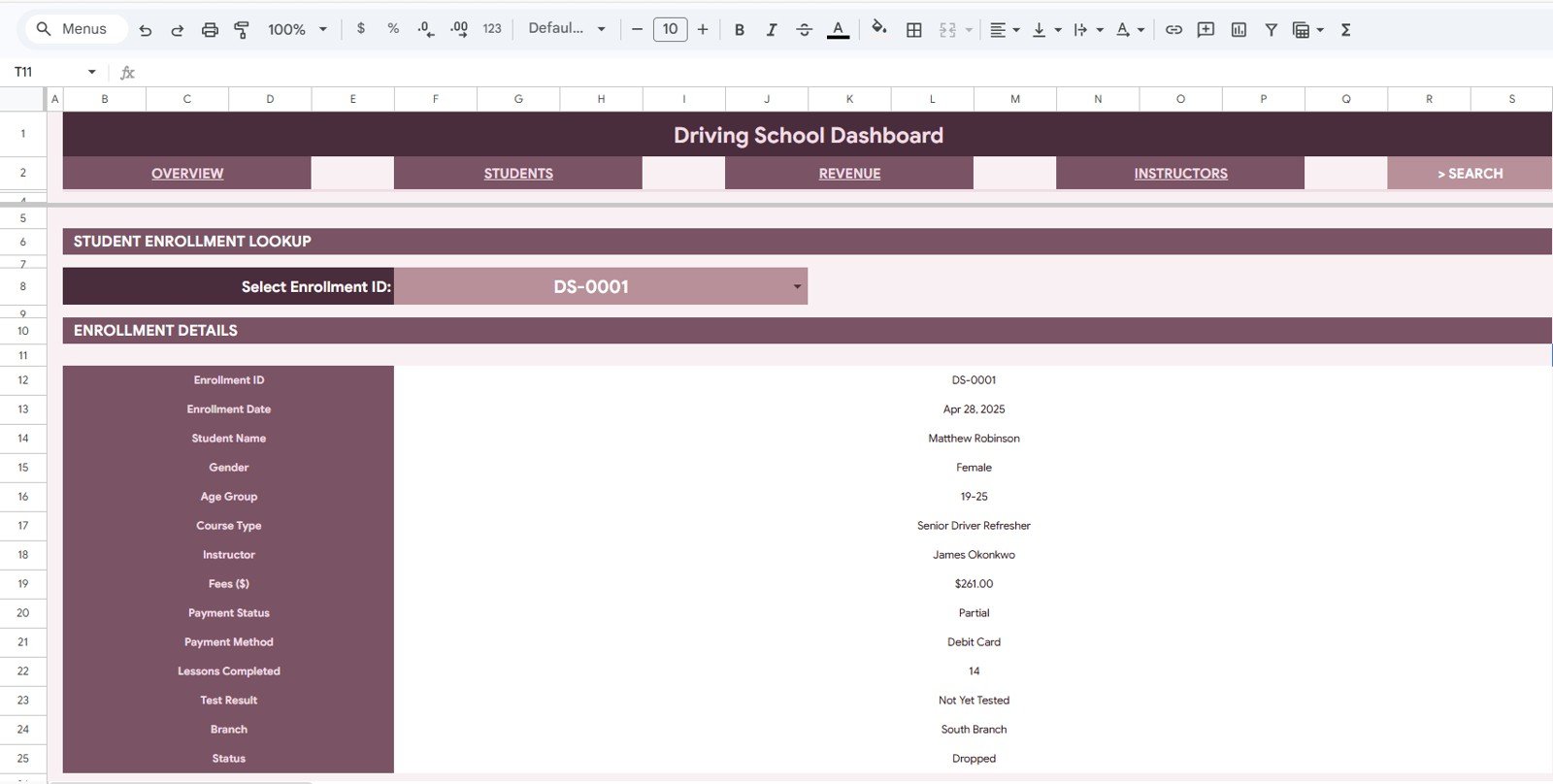Viewport: 1553px width, 784px height.
Task: Click the Lessons Completed label
Action: coord(229,671)
